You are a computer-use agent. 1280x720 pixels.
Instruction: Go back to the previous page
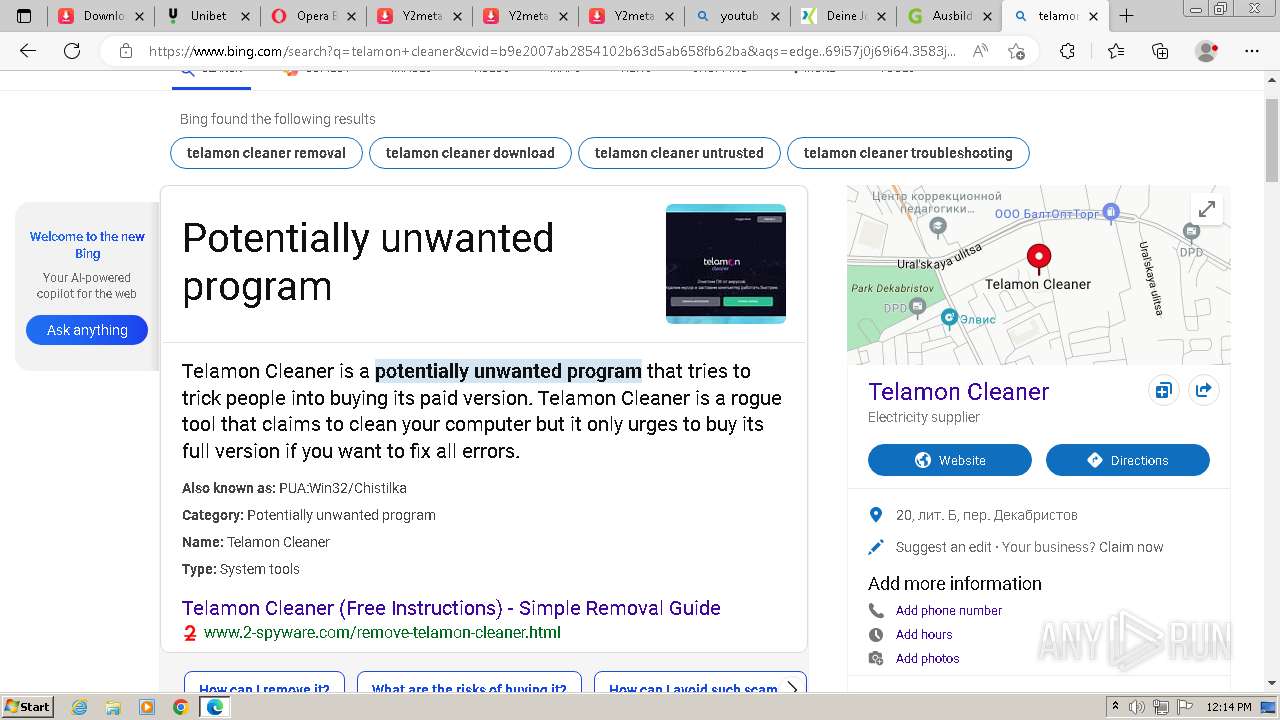click(28, 51)
